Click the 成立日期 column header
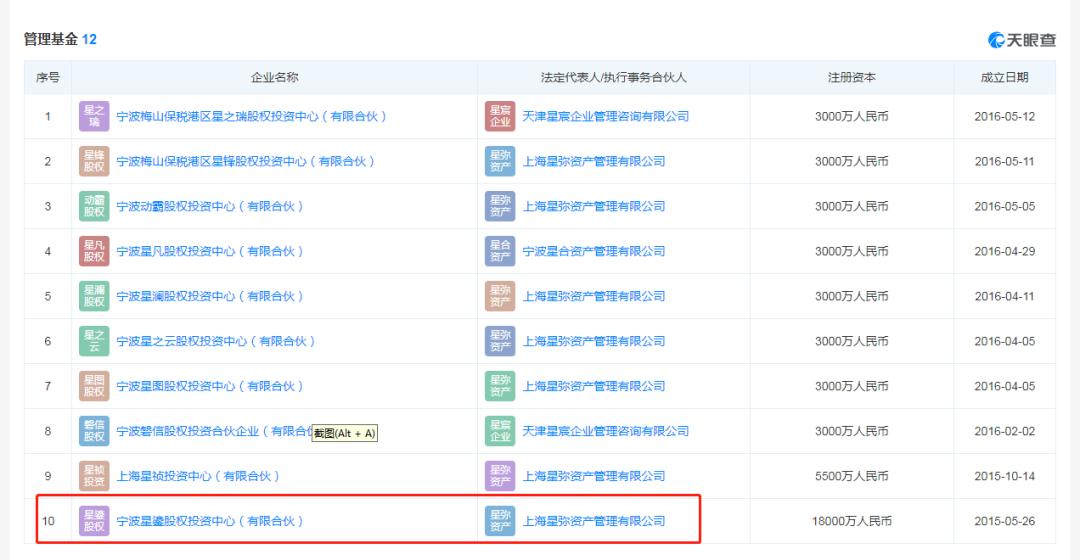This screenshot has width=1080, height=560. pyautogui.click(x=1004, y=77)
